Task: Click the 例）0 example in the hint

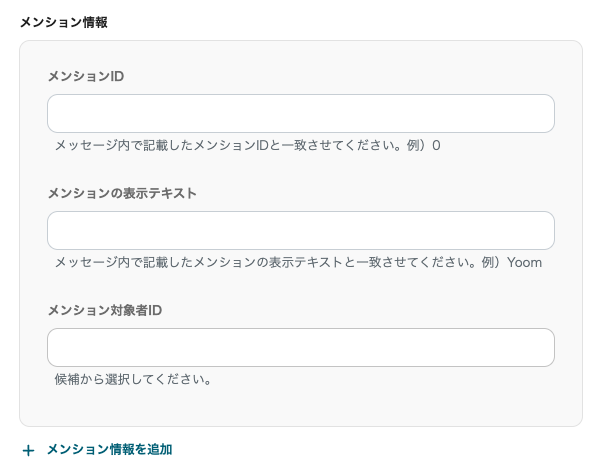Action: click(423, 146)
